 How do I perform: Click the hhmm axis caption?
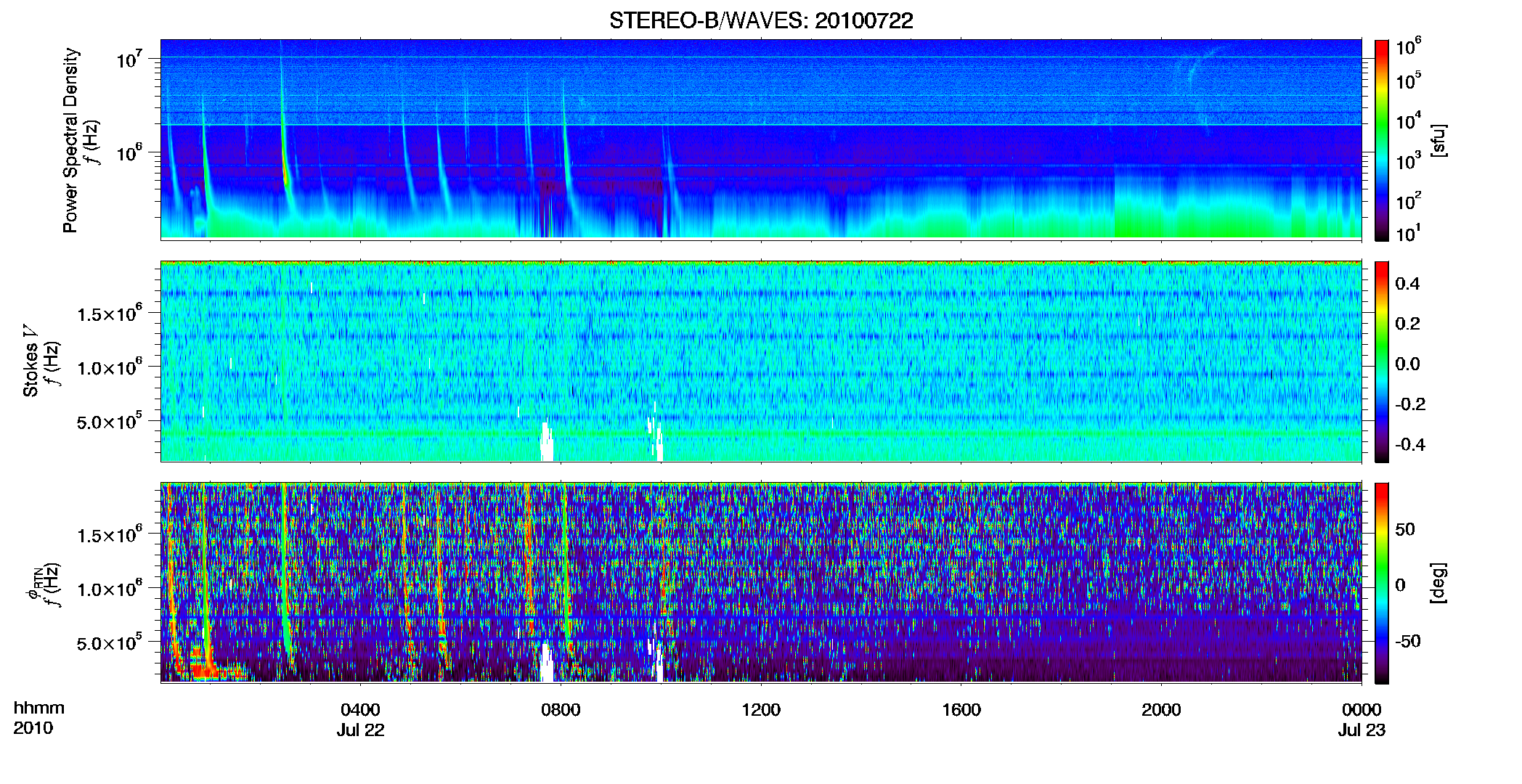click(39, 709)
